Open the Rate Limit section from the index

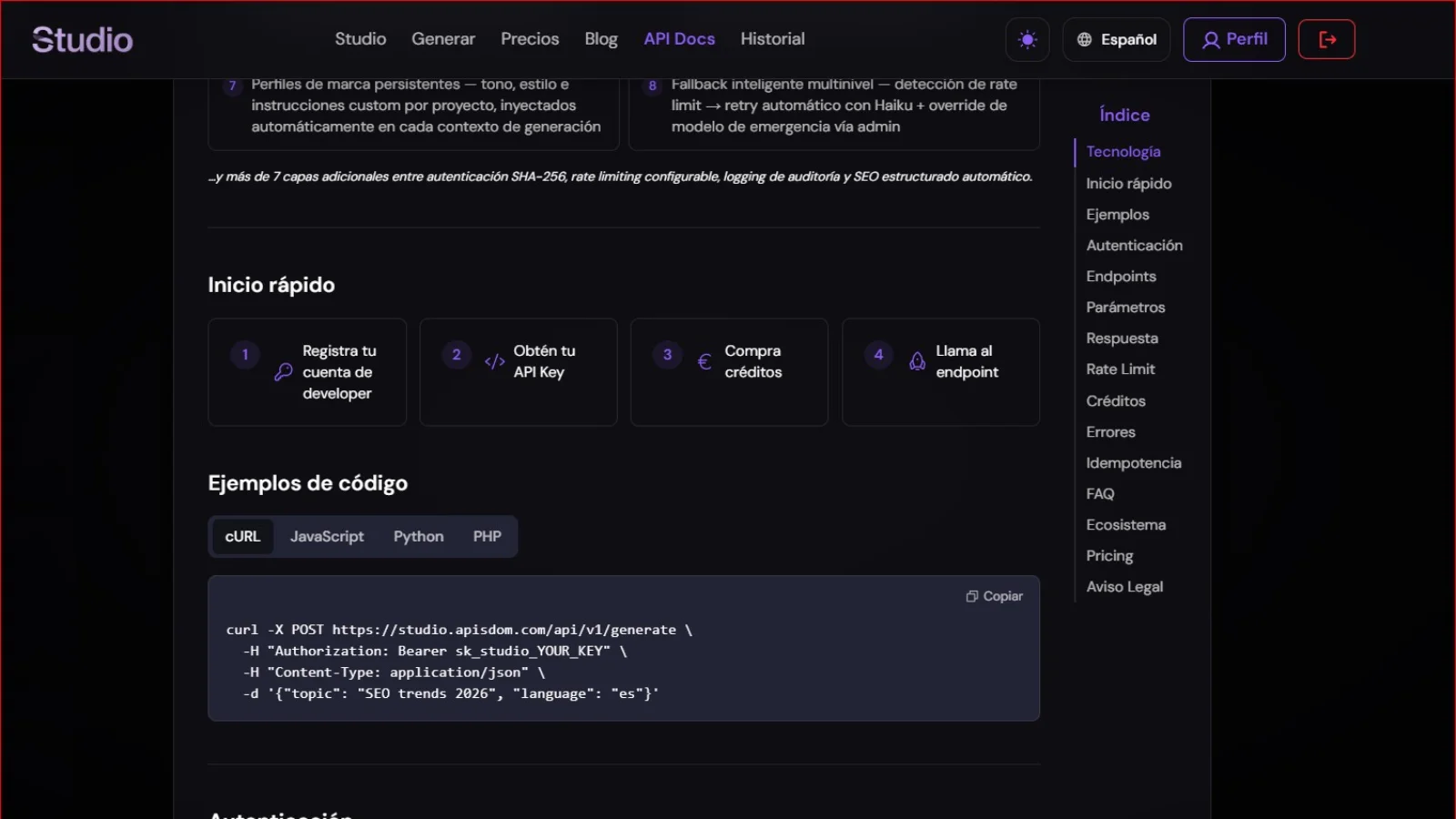point(1120,369)
